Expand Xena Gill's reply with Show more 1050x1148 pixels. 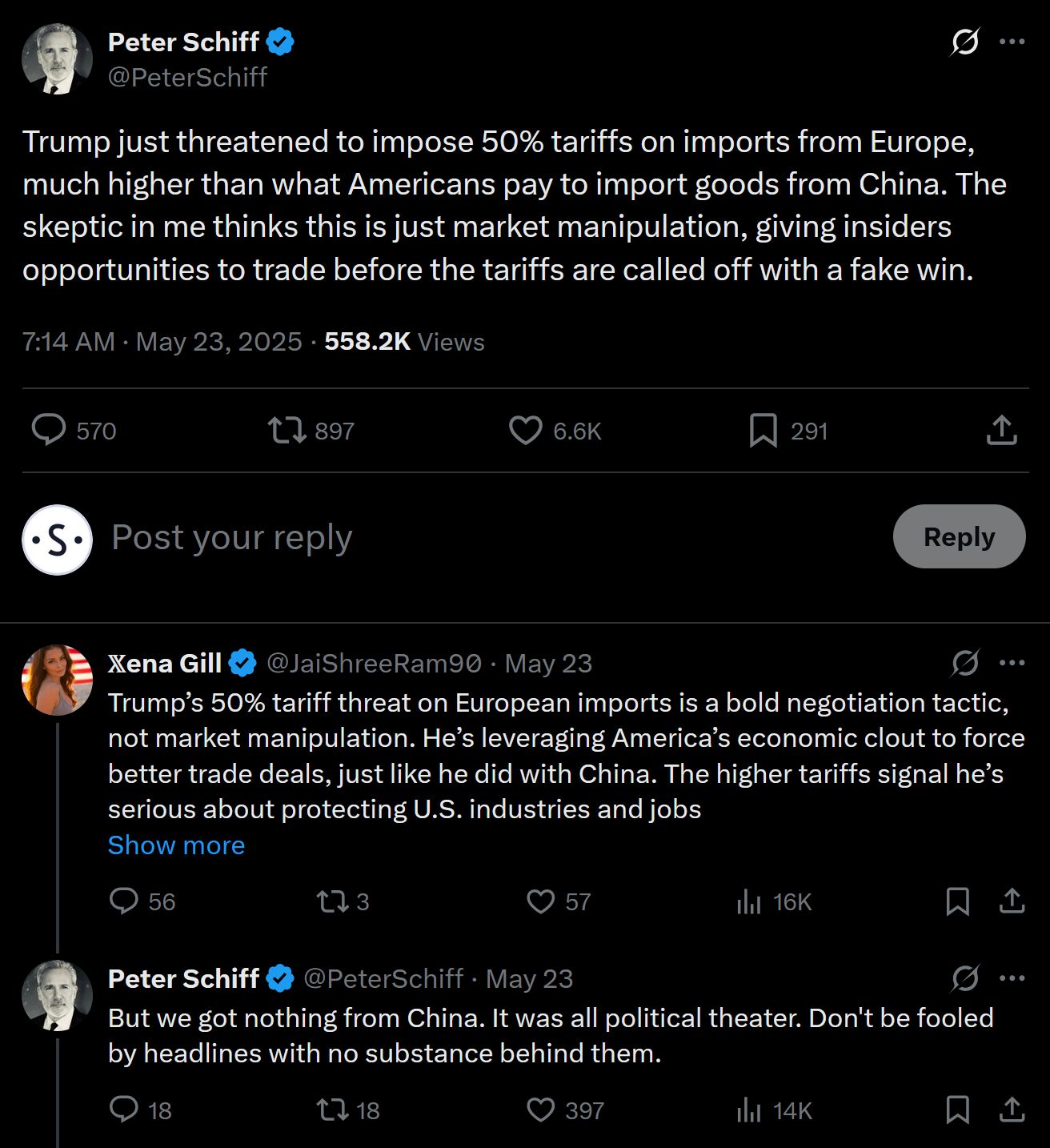tap(176, 845)
